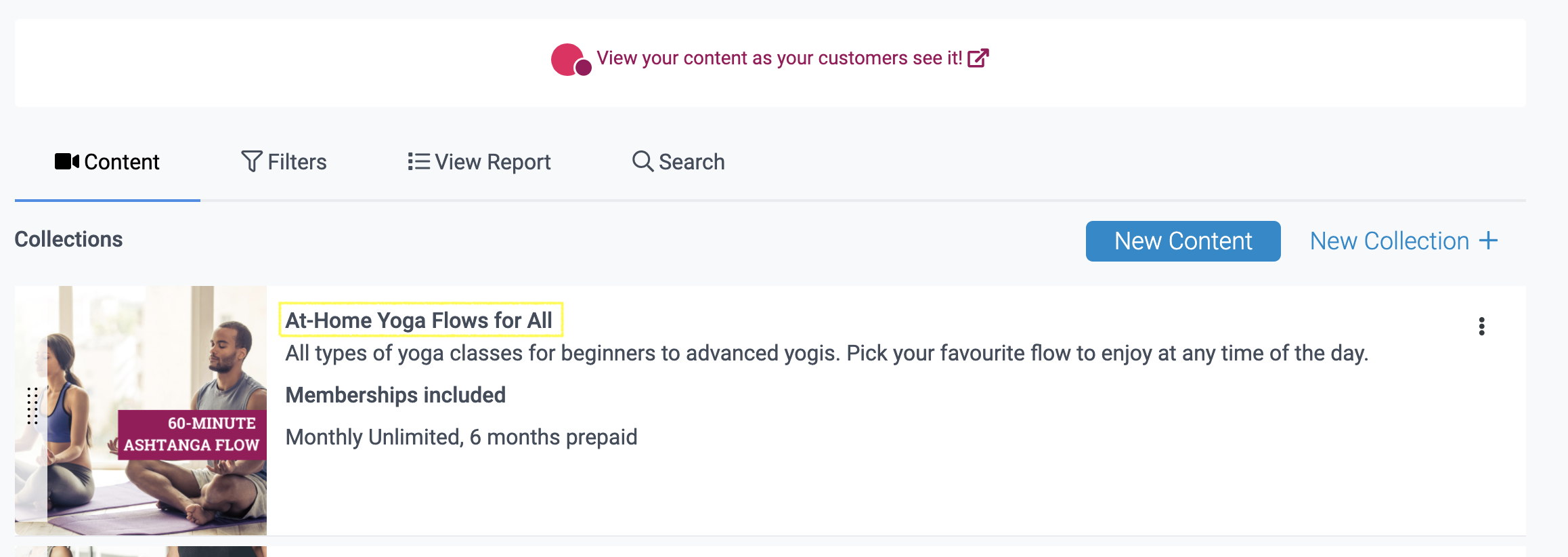Click the video camera icon on Content
The height and width of the screenshot is (557, 1568).
point(66,161)
